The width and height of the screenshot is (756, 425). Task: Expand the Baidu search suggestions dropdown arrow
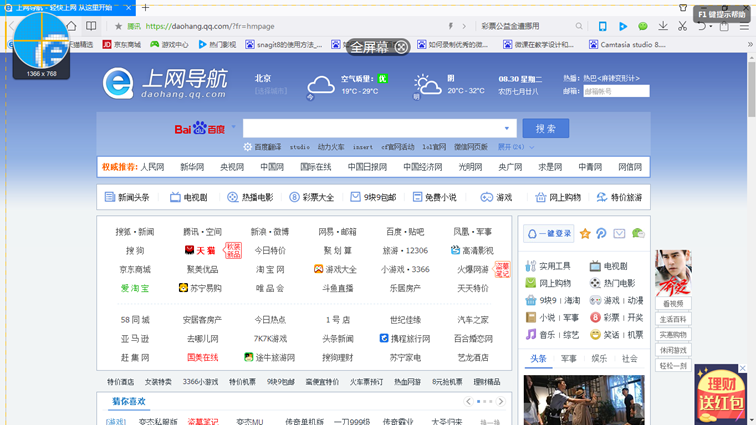pos(508,128)
